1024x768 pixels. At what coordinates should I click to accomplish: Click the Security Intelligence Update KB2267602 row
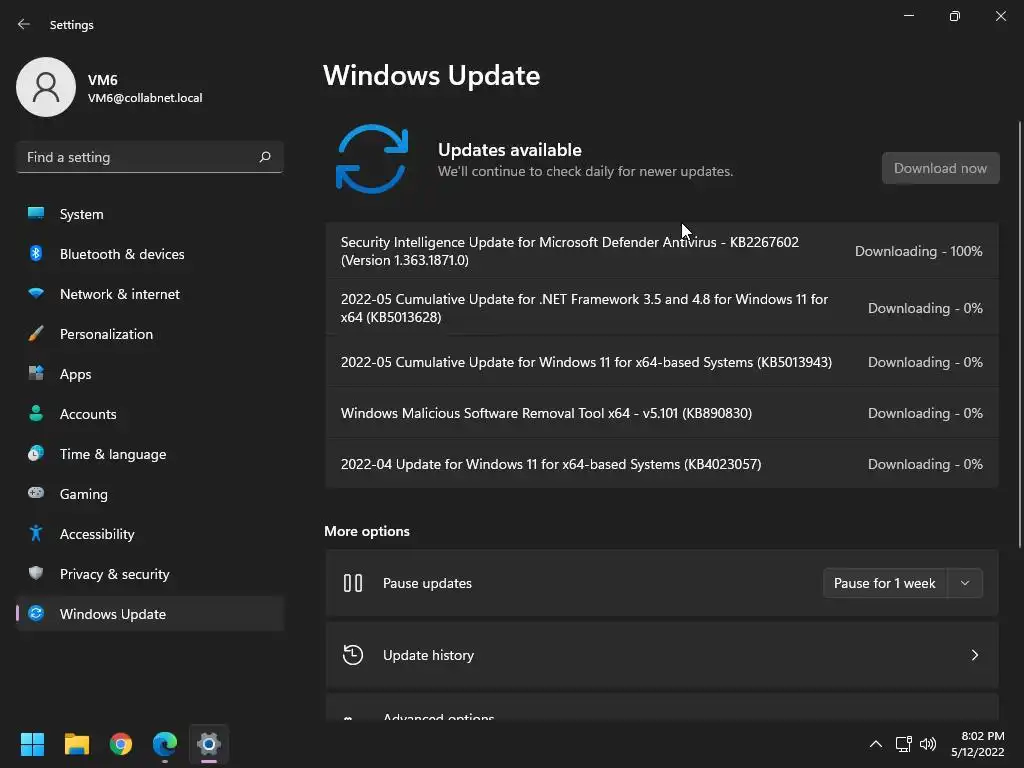(x=662, y=251)
